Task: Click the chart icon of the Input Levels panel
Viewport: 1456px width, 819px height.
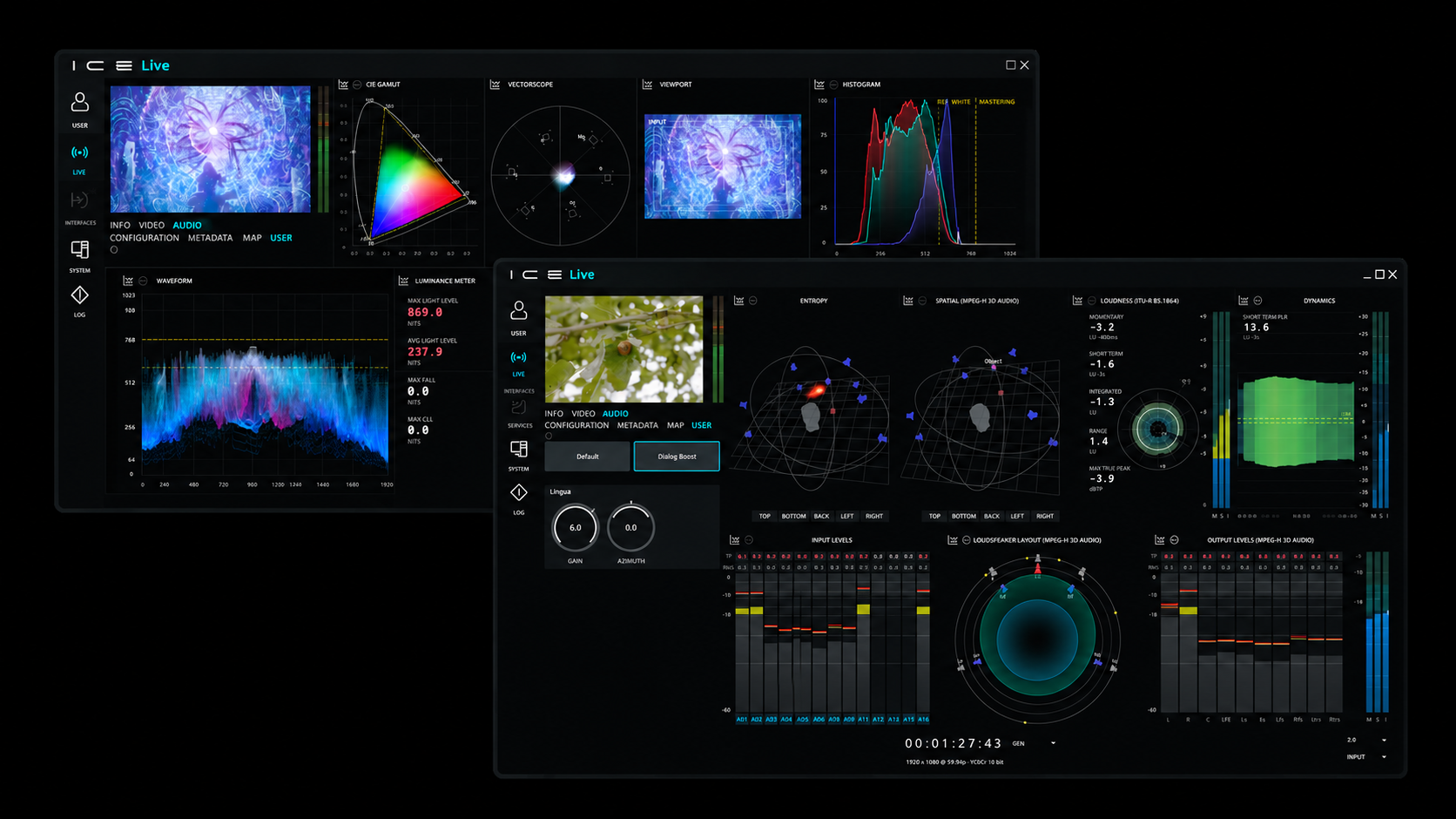Action: point(734,540)
